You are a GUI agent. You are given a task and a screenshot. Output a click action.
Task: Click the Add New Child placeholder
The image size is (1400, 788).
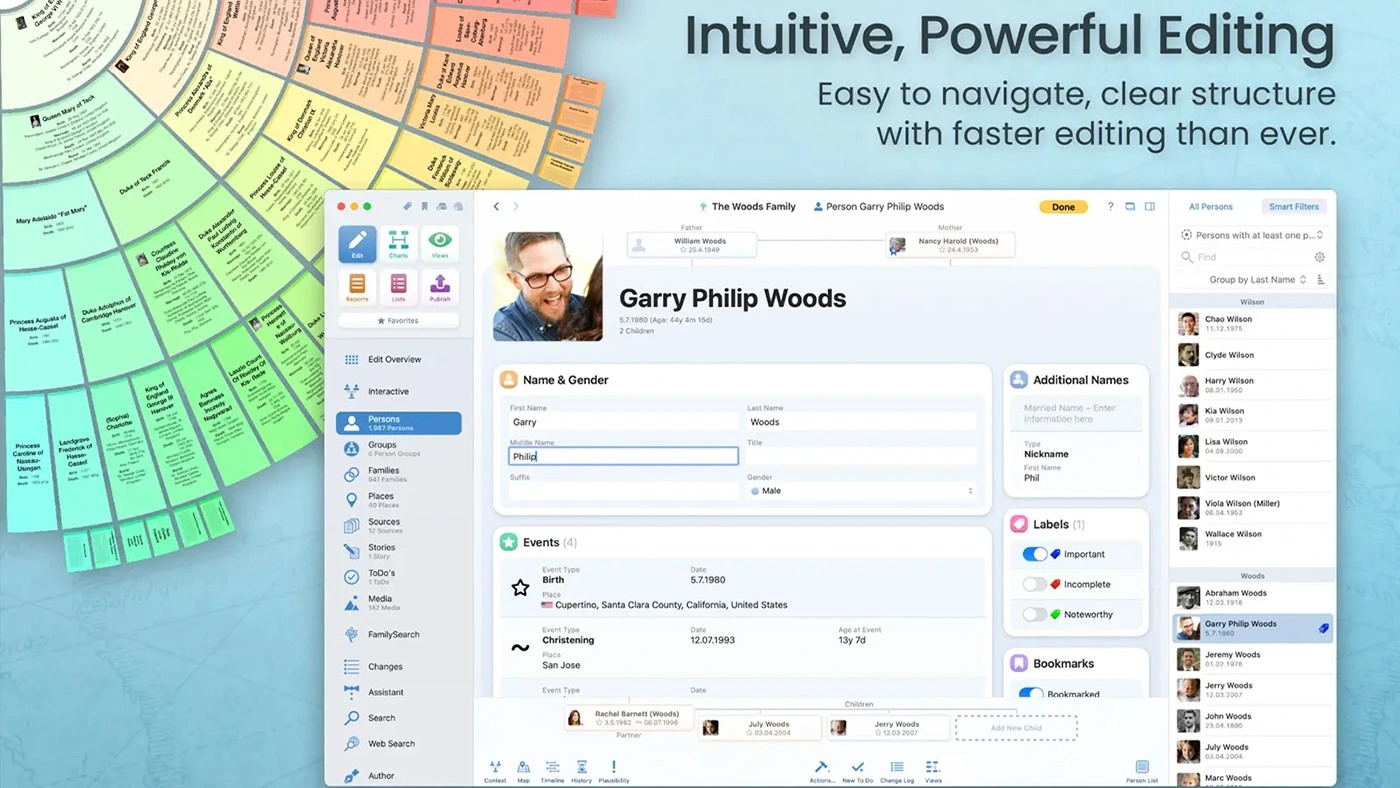(x=1016, y=728)
